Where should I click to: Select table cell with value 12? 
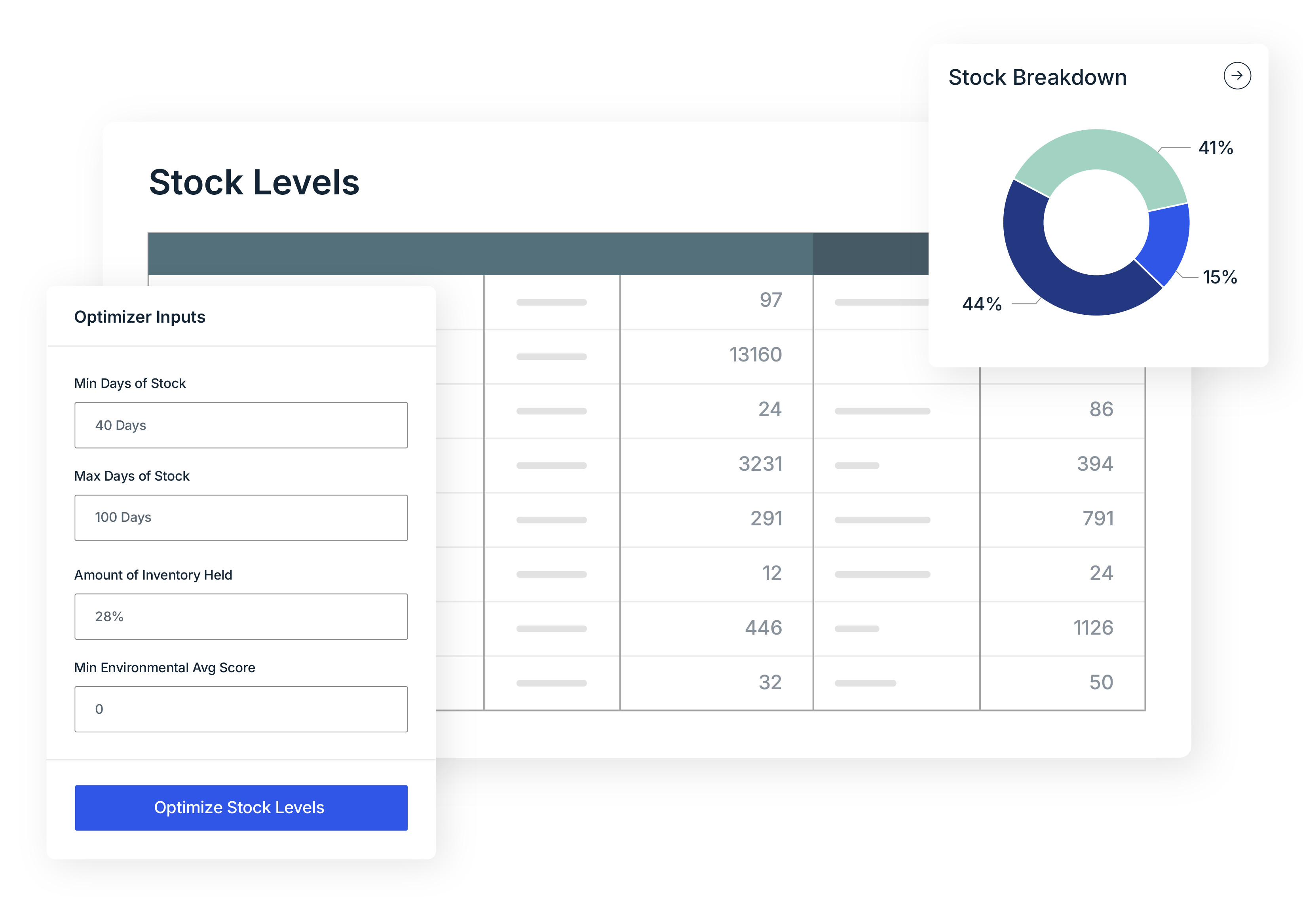tap(716, 574)
